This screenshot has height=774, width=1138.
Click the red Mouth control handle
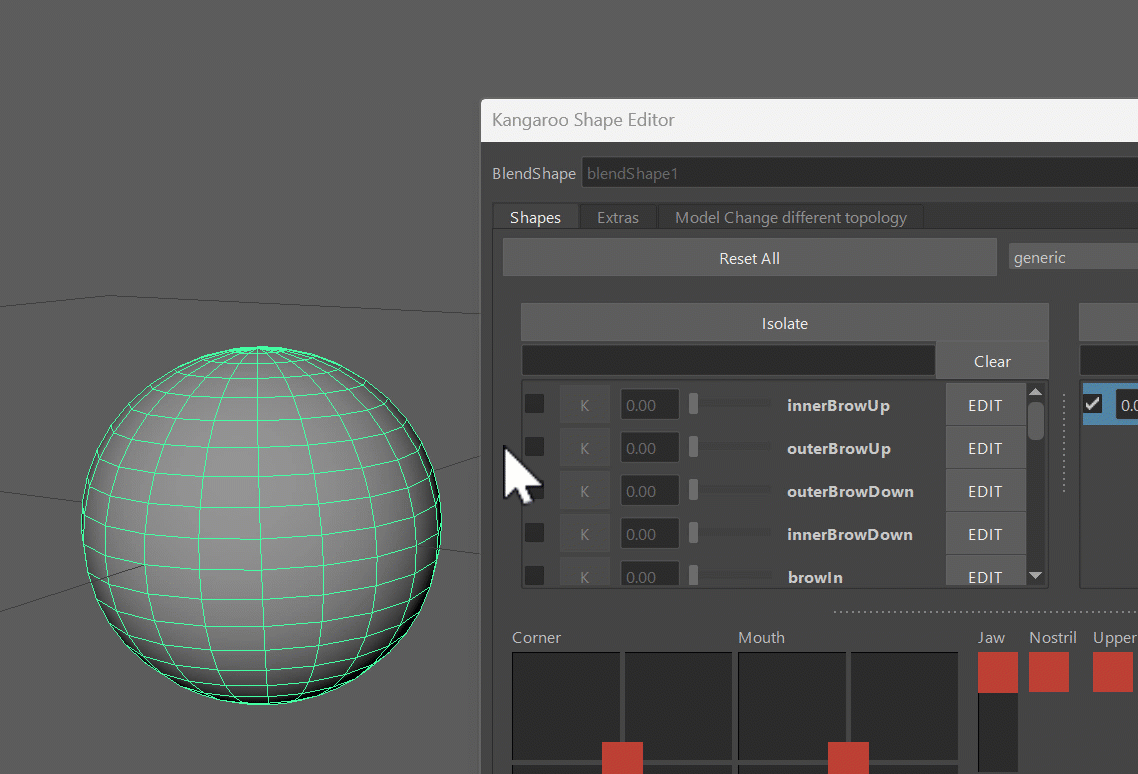pyautogui.click(x=848, y=758)
